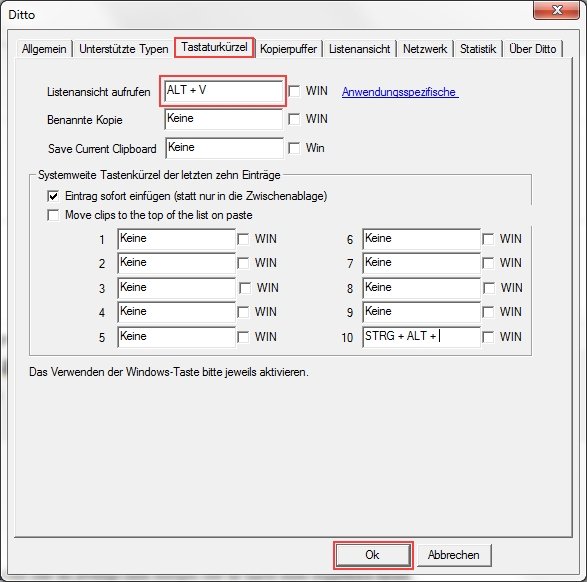Select the Kopierpuffer tab
Screen dimensions: 587x582
pyautogui.click(x=288, y=49)
